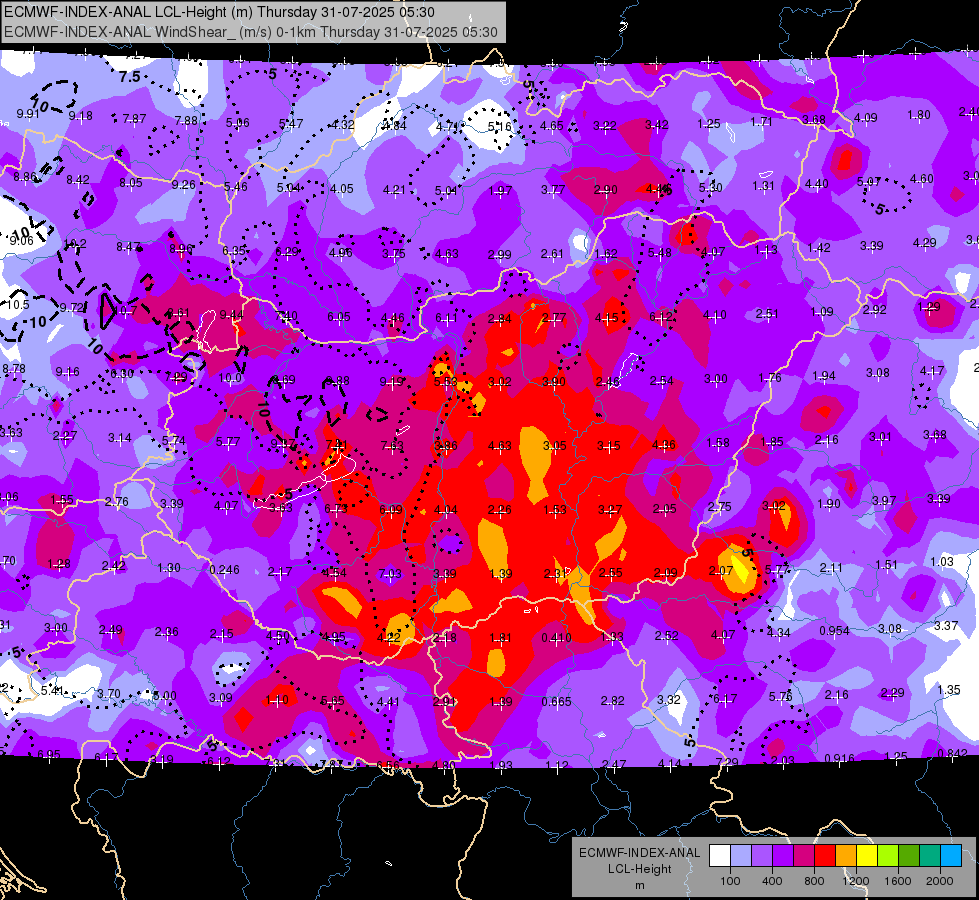Click the wind shear value '2.55'

[611, 572]
